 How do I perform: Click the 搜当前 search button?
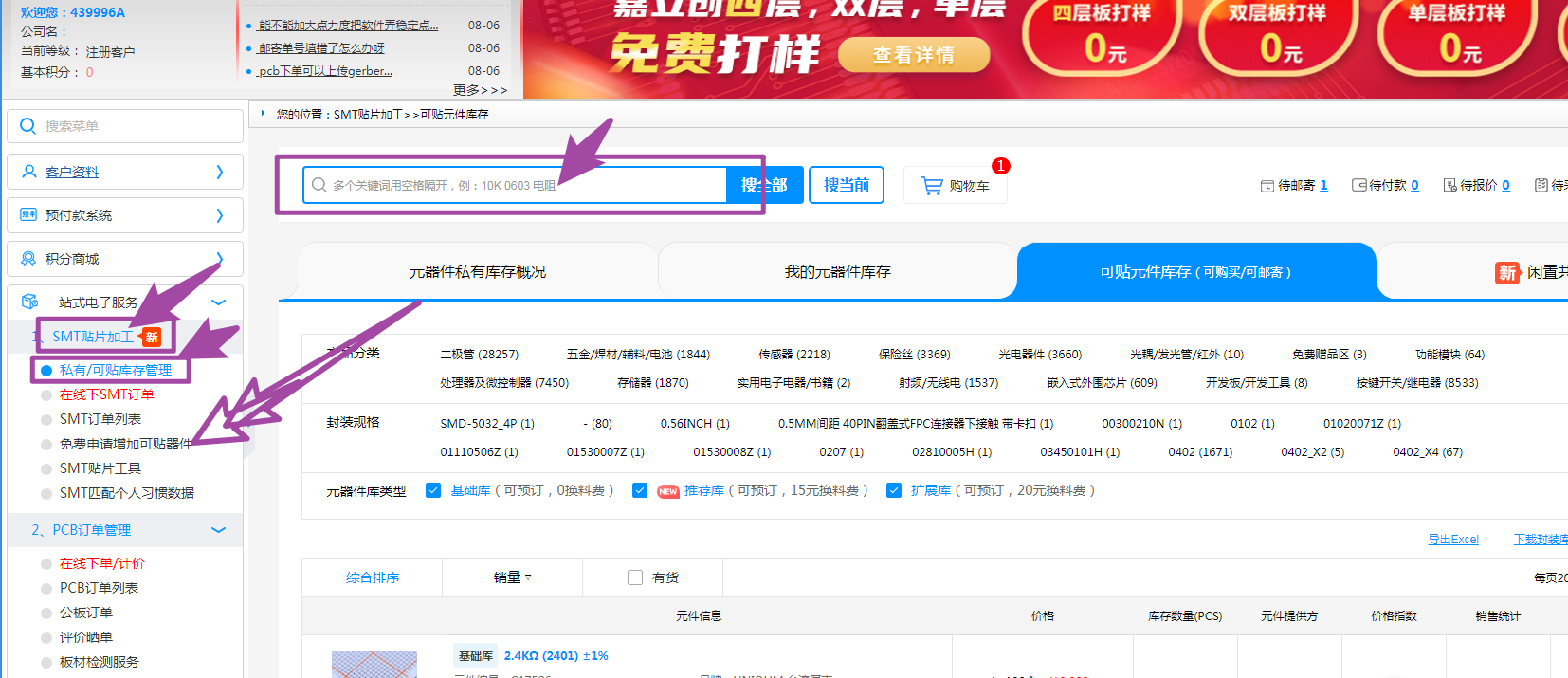click(x=846, y=185)
